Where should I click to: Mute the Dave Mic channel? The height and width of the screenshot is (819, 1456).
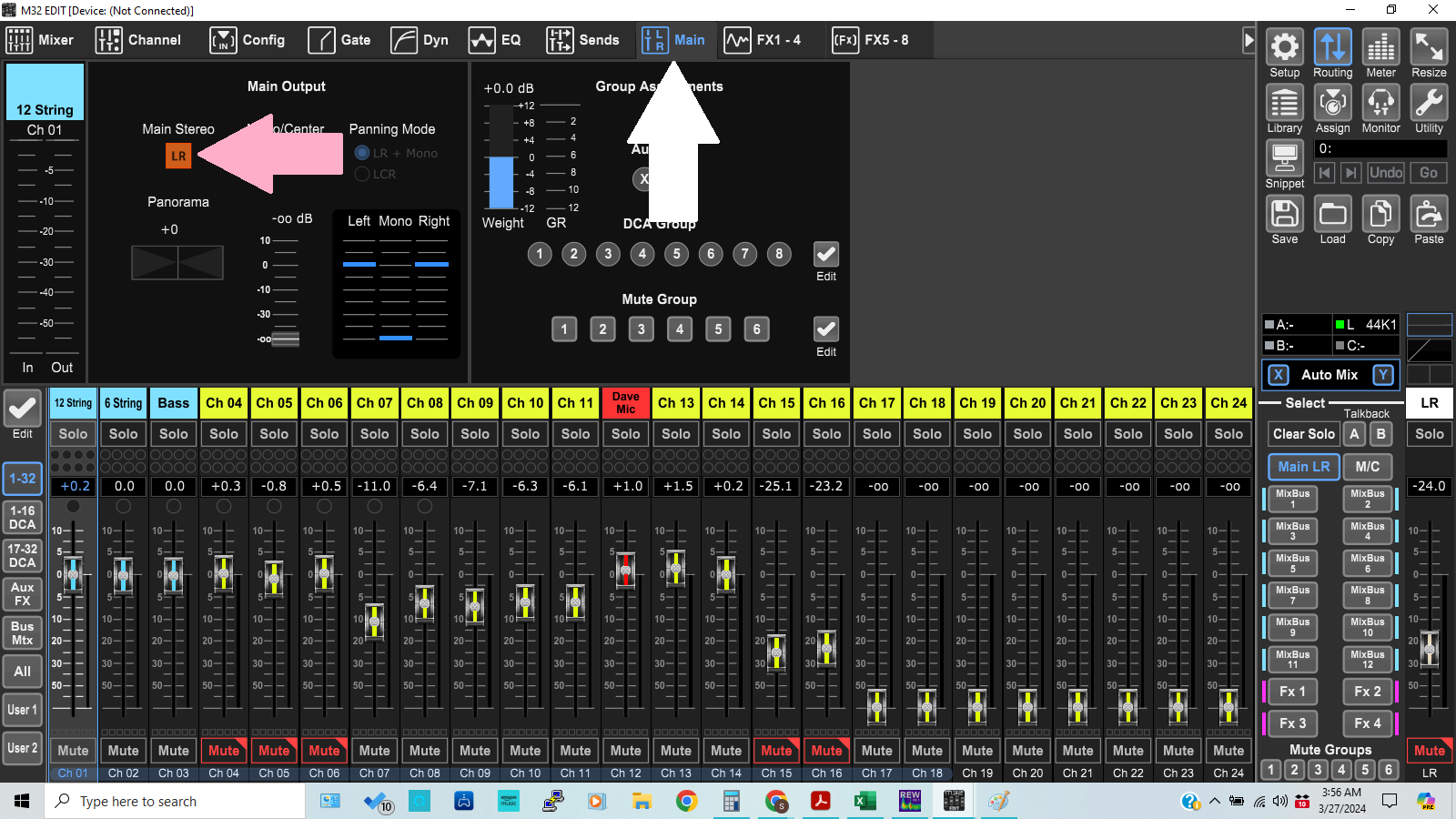[625, 751]
